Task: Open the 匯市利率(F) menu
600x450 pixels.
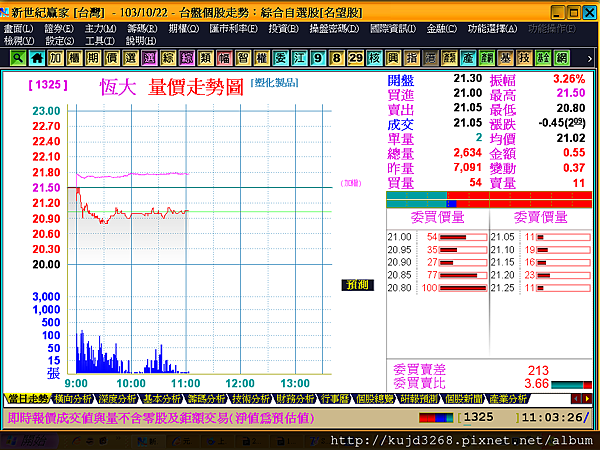Action: pos(233,29)
